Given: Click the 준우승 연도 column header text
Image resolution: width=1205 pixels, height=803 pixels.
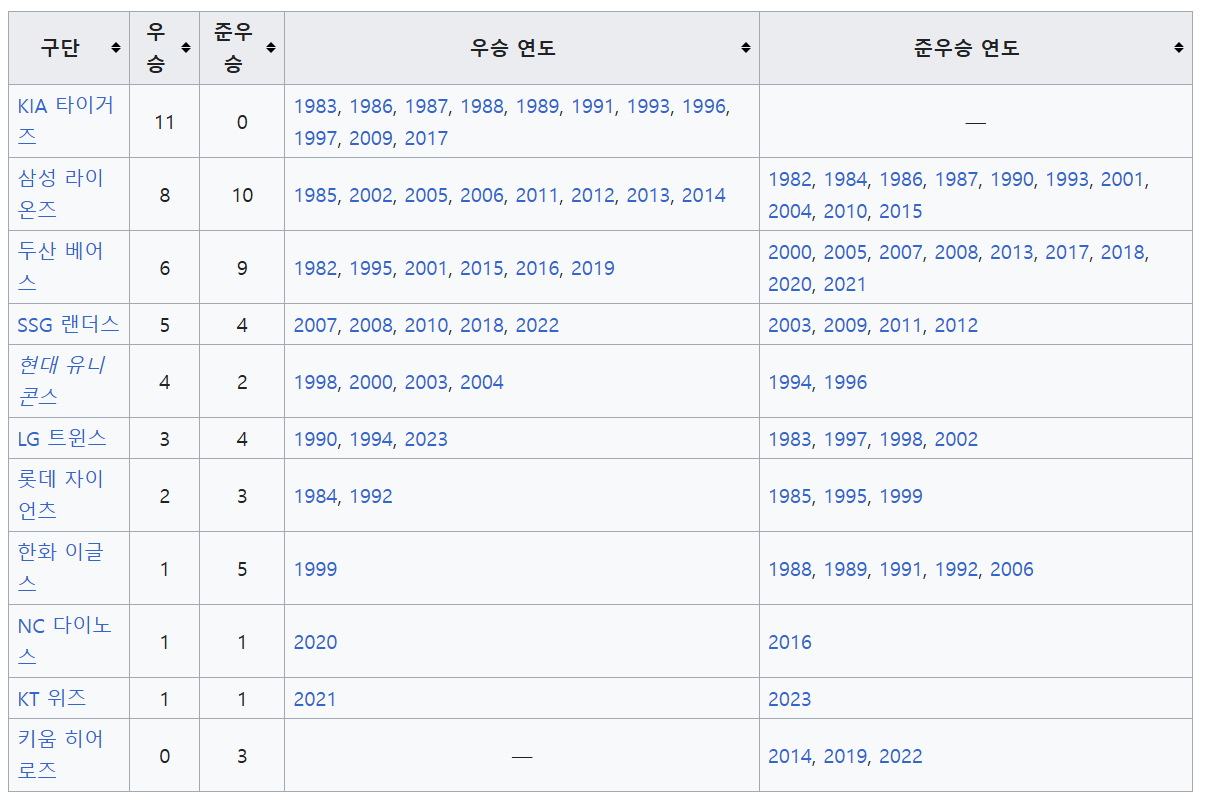Looking at the screenshot, I should 967,48.
